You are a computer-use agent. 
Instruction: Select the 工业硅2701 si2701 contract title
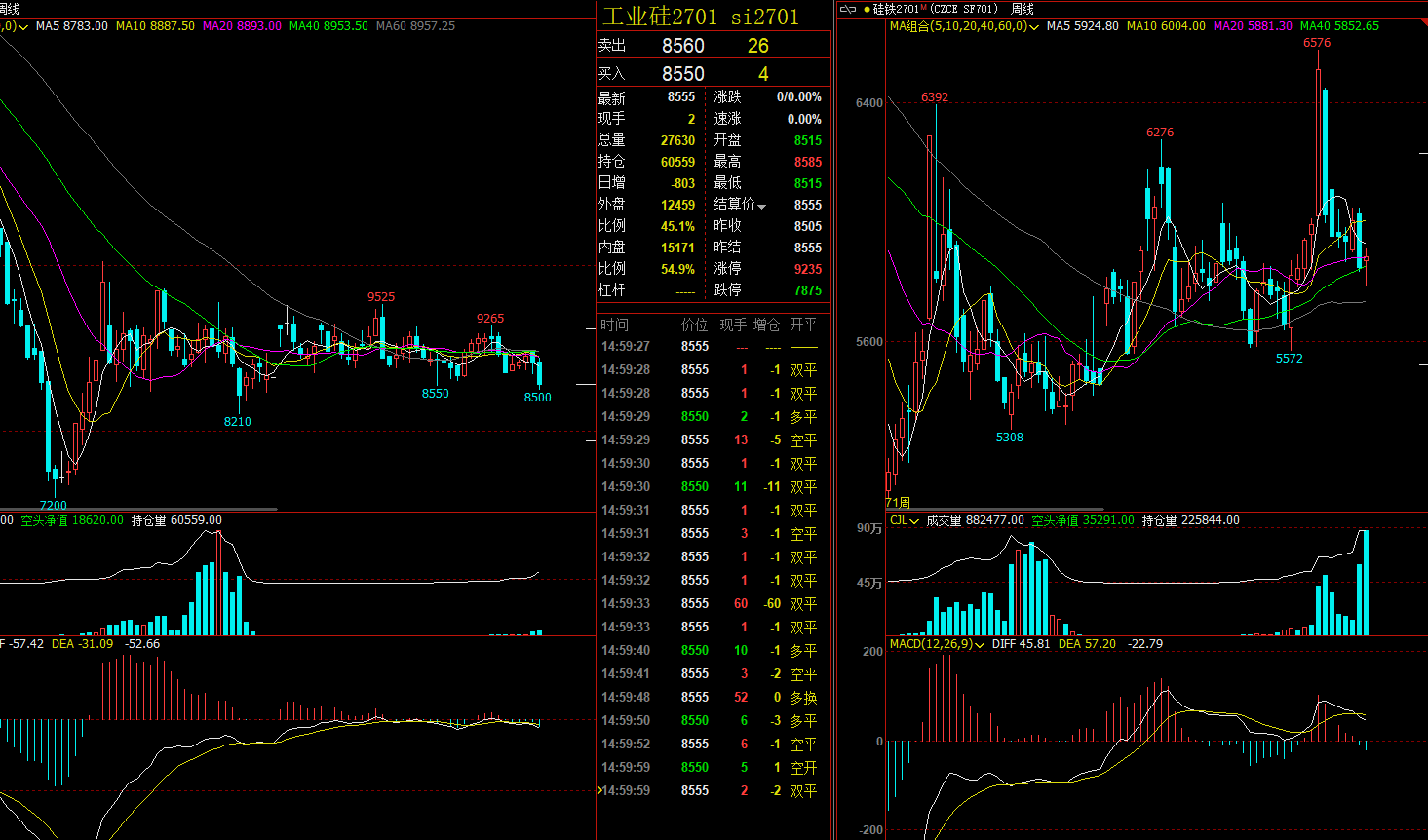click(701, 17)
